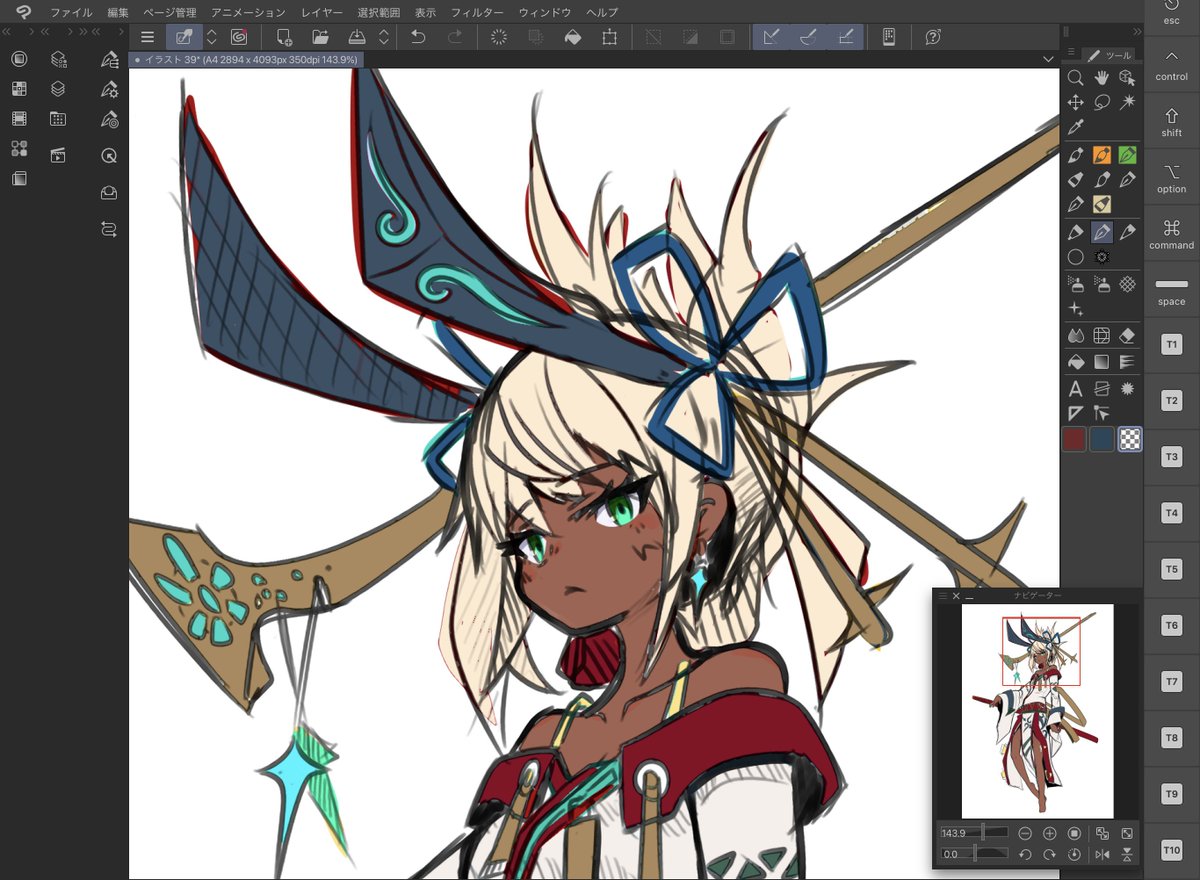Toggle snap to special ruler
The height and width of the screenshot is (880, 1200).
tap(808, 37)
